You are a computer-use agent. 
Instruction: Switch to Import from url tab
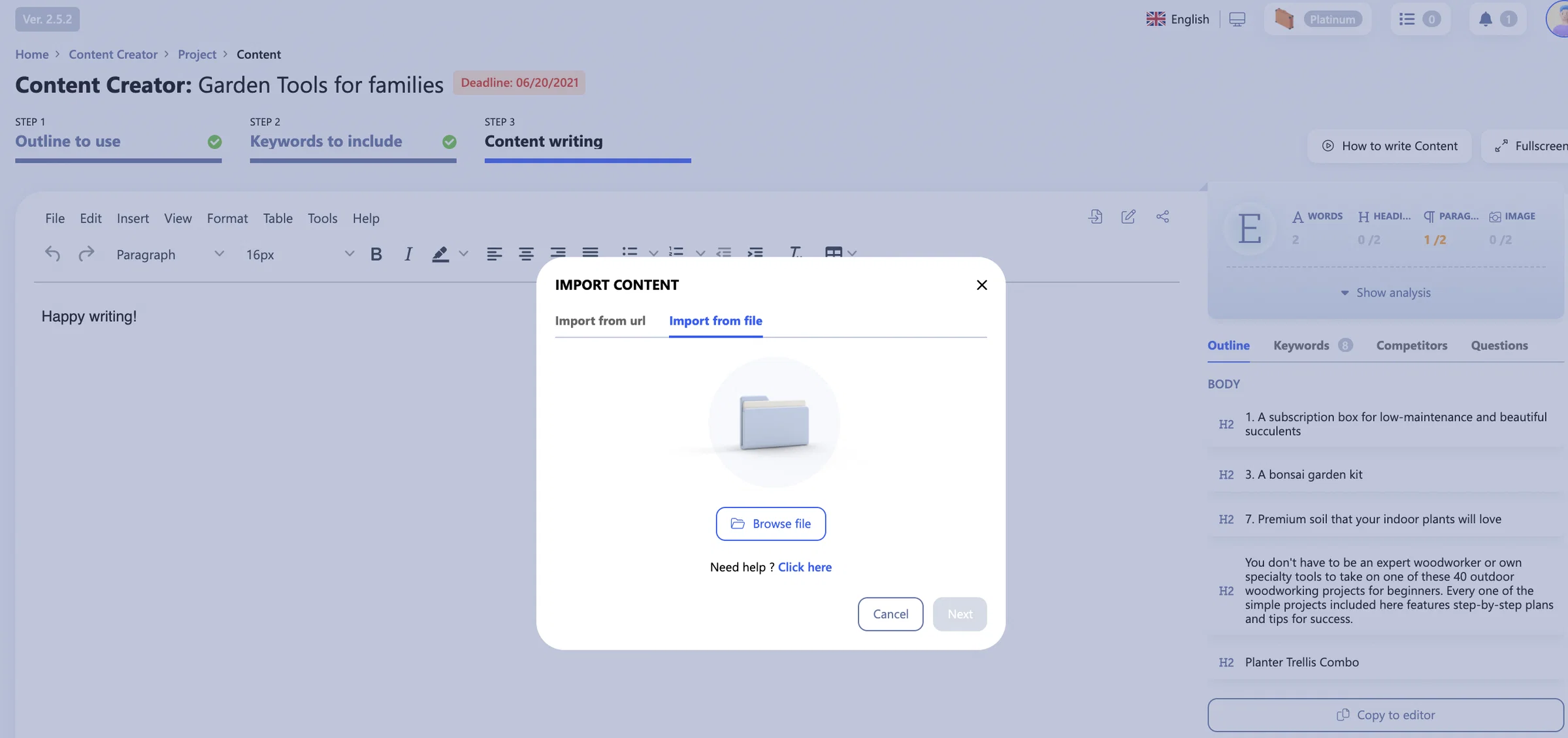[600, 321]
